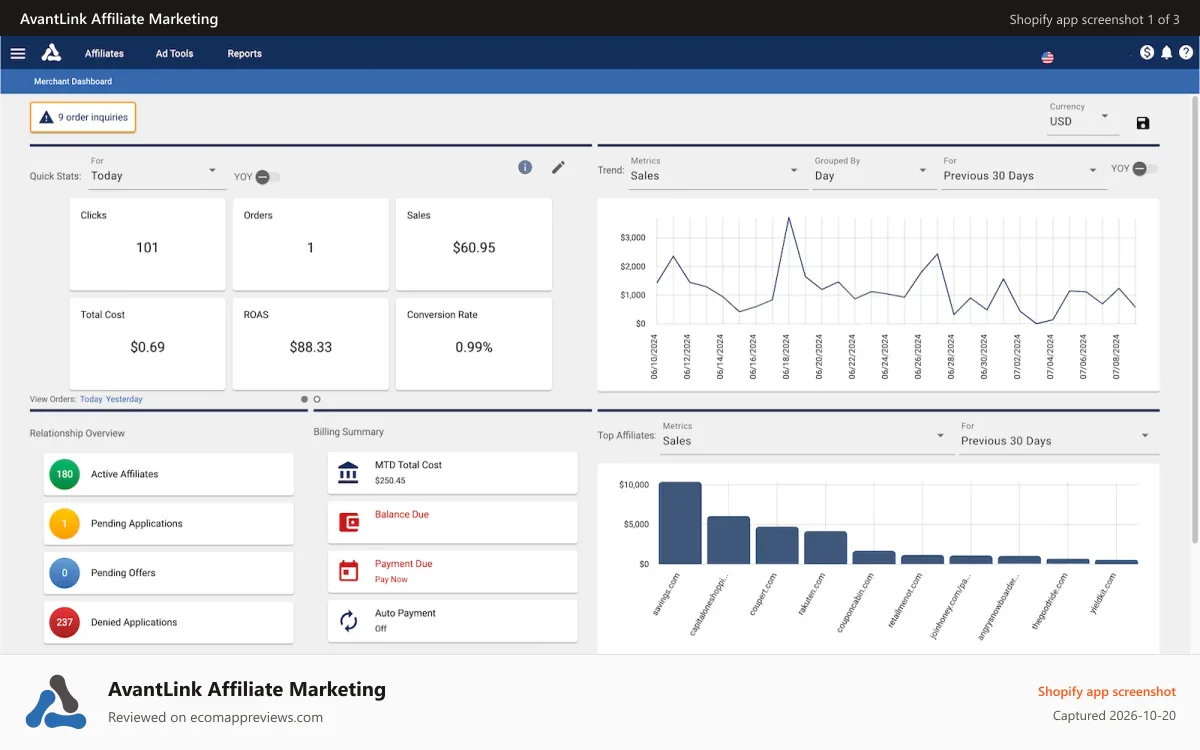Open the Top Affiliates Metrics Sales dropdown

click(x=806, y=436)
